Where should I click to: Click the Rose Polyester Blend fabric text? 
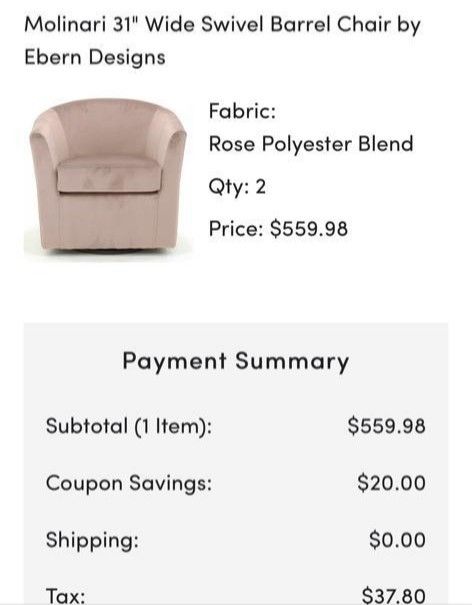(x=311, y=144)
